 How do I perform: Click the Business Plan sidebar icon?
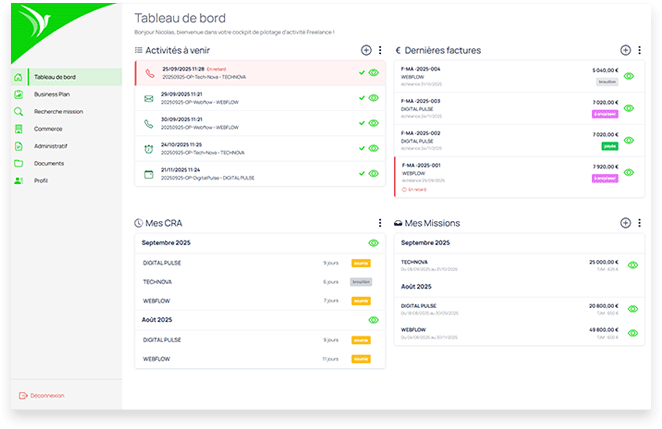(18, 95)
